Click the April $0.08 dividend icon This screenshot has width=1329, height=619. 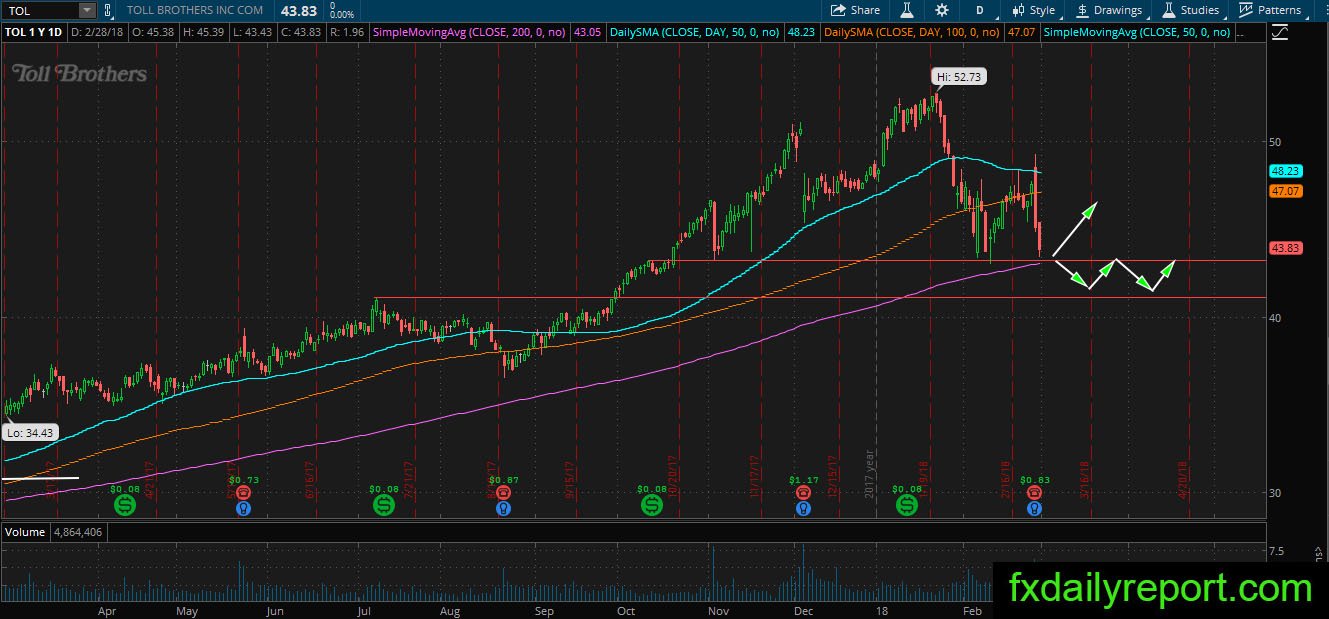[x=124, y=505]
